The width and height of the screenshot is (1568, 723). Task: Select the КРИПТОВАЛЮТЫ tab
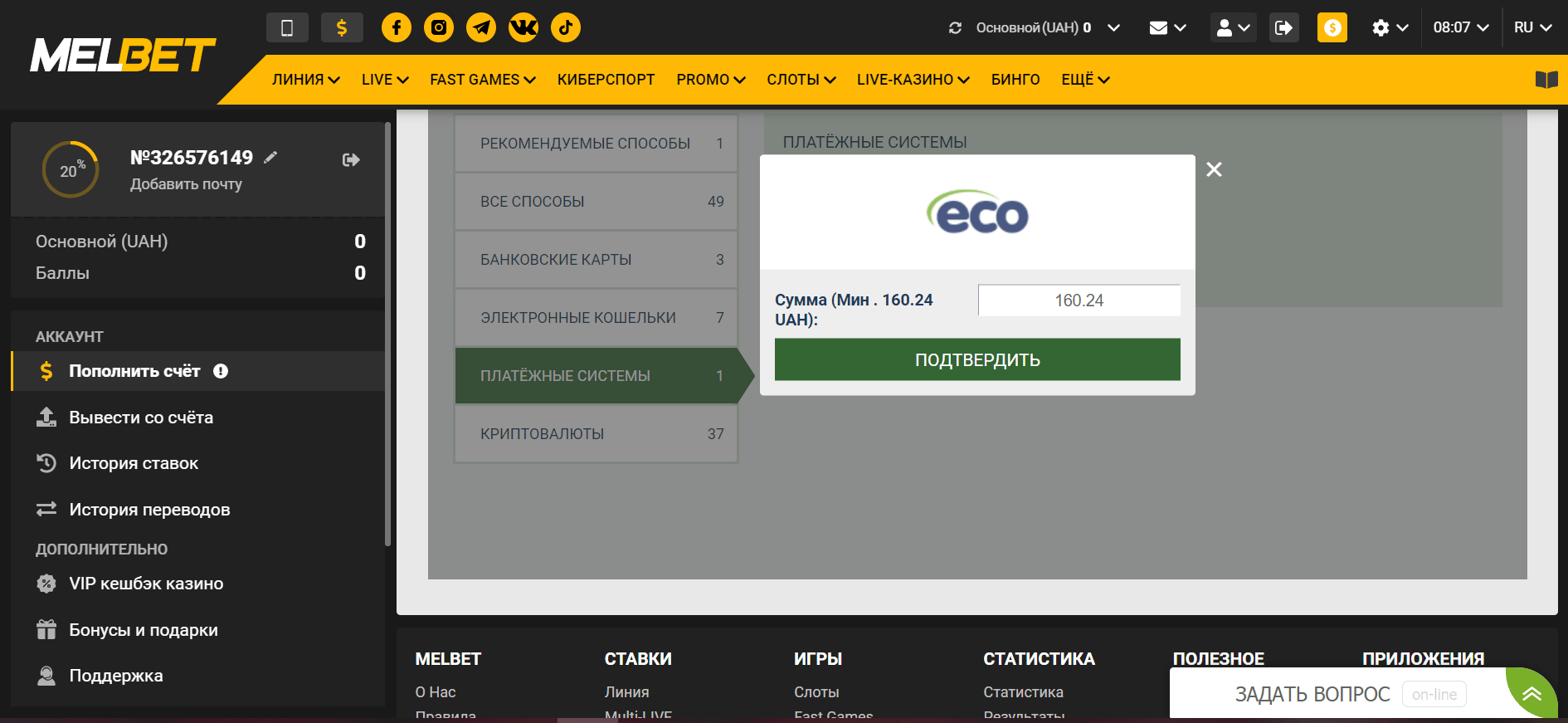point(597,434)
